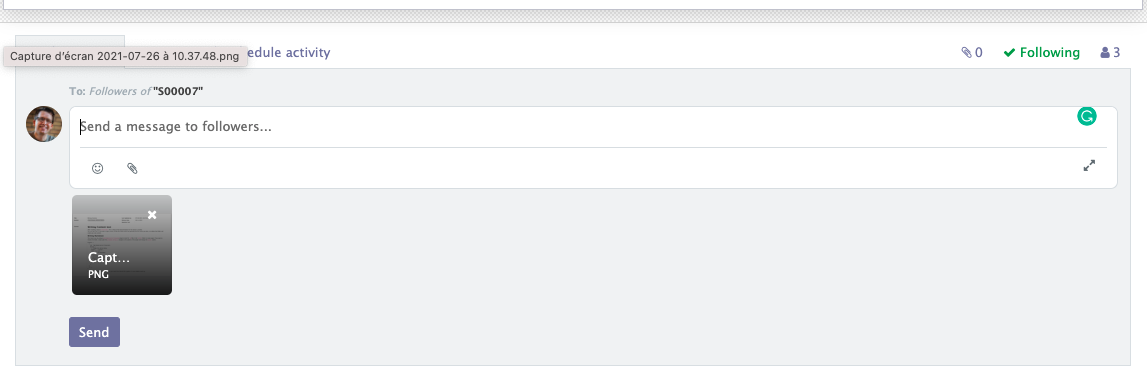Click the Send button
The width and height of the screenshot is (1147, 371).
pyautogui.click(x=94, y=331)
